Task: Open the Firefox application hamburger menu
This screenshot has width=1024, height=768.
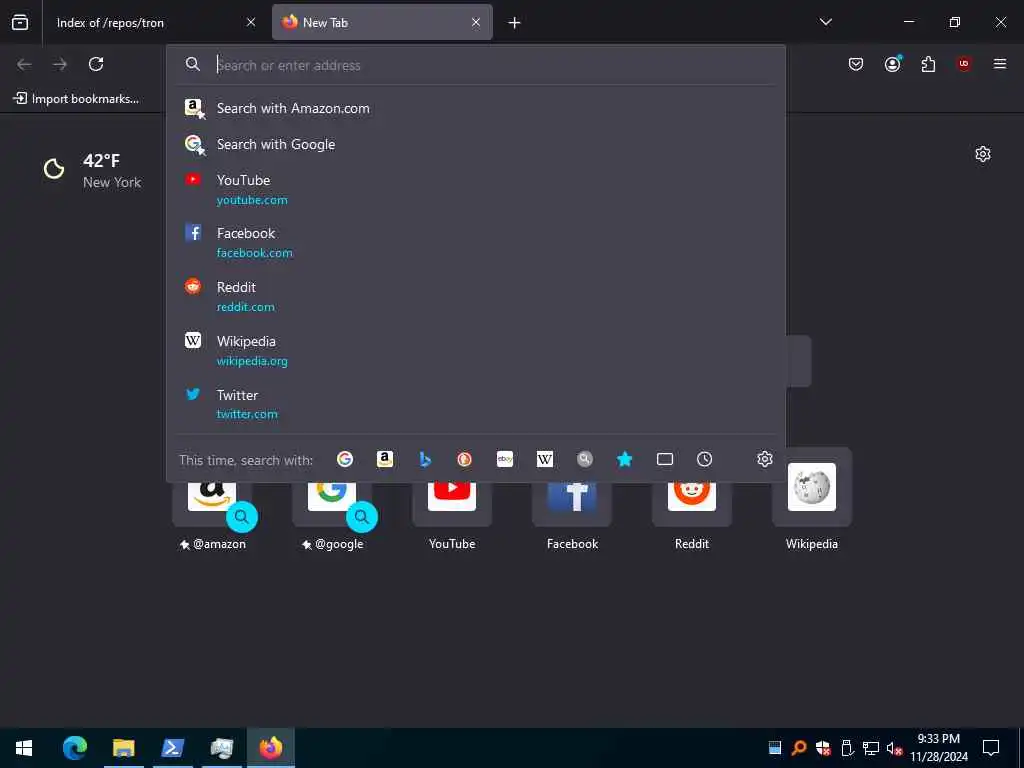Action: pyautogui.click(x=1000, y=64)
